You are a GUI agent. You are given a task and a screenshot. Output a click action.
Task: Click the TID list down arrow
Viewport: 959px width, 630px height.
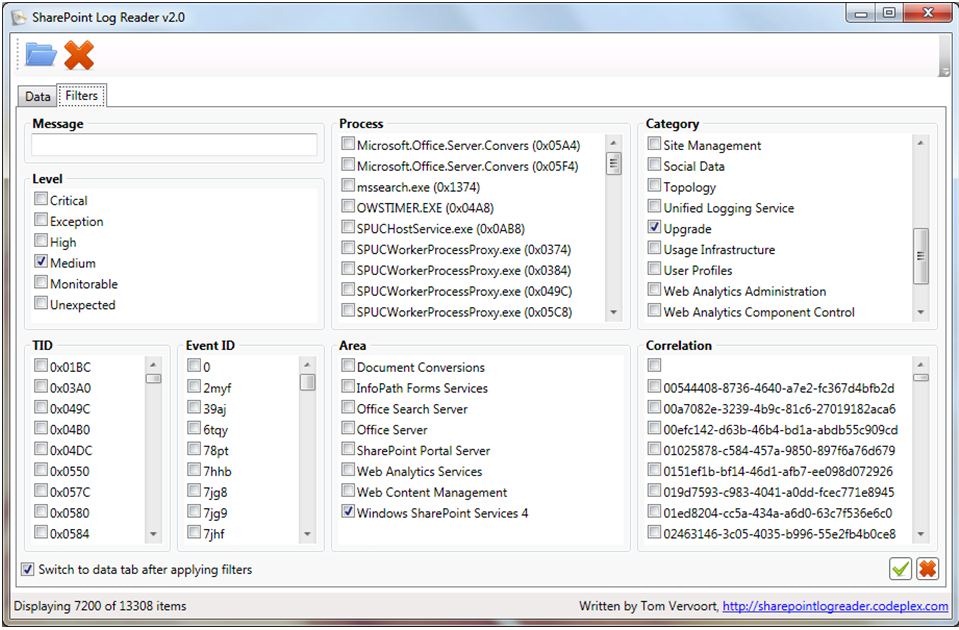click(x=154, y=534)
